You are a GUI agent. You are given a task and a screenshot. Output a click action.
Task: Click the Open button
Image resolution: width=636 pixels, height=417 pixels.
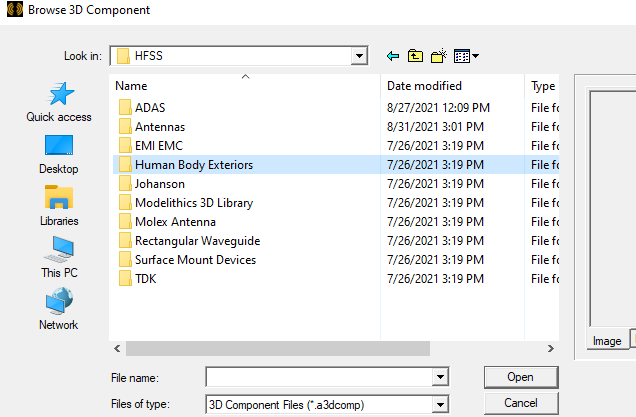521,377
